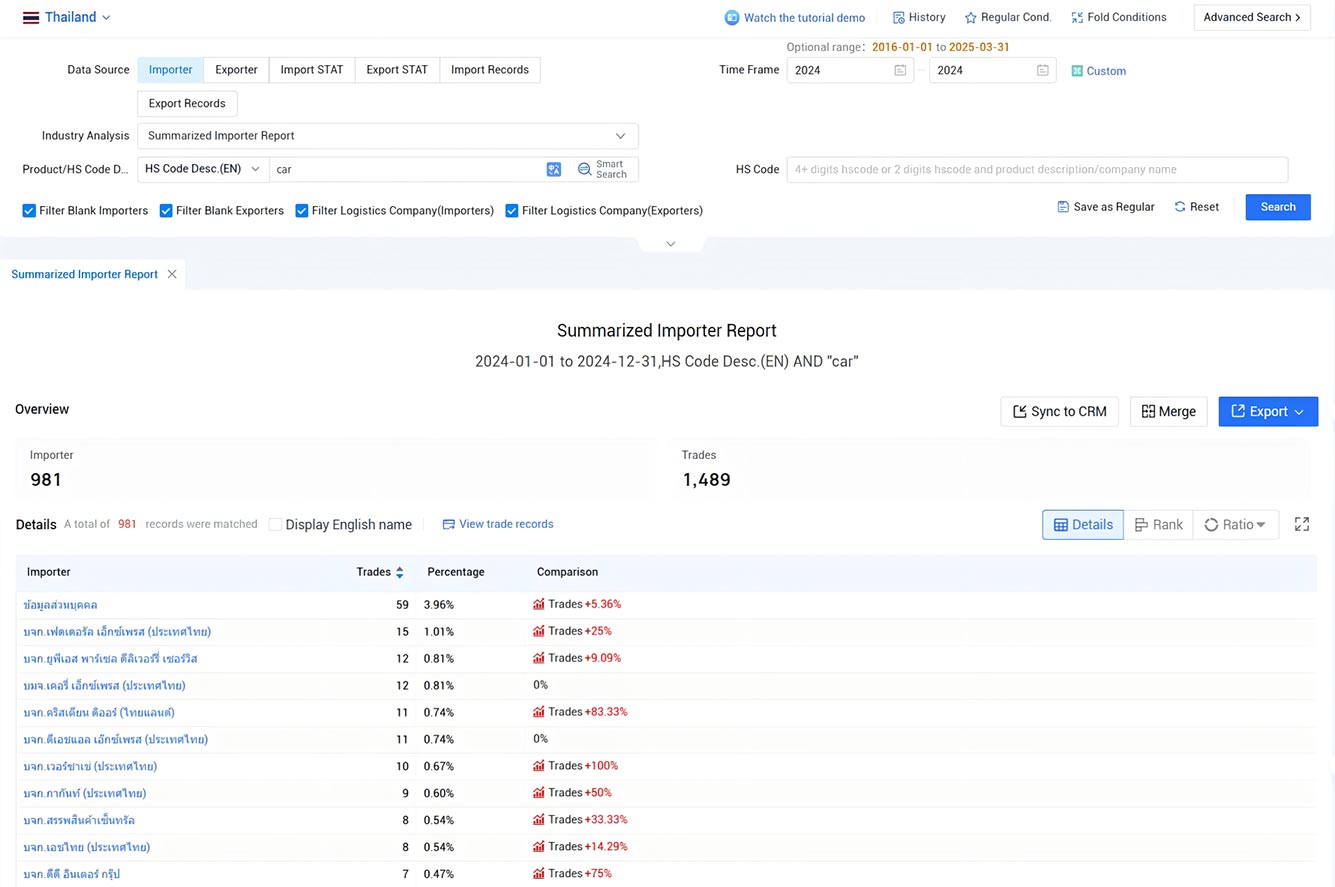Toggle Filter Logistics Company(Exporters) checkbox
This screenshot has height=887, width=1335.
[x=512, y=211]
